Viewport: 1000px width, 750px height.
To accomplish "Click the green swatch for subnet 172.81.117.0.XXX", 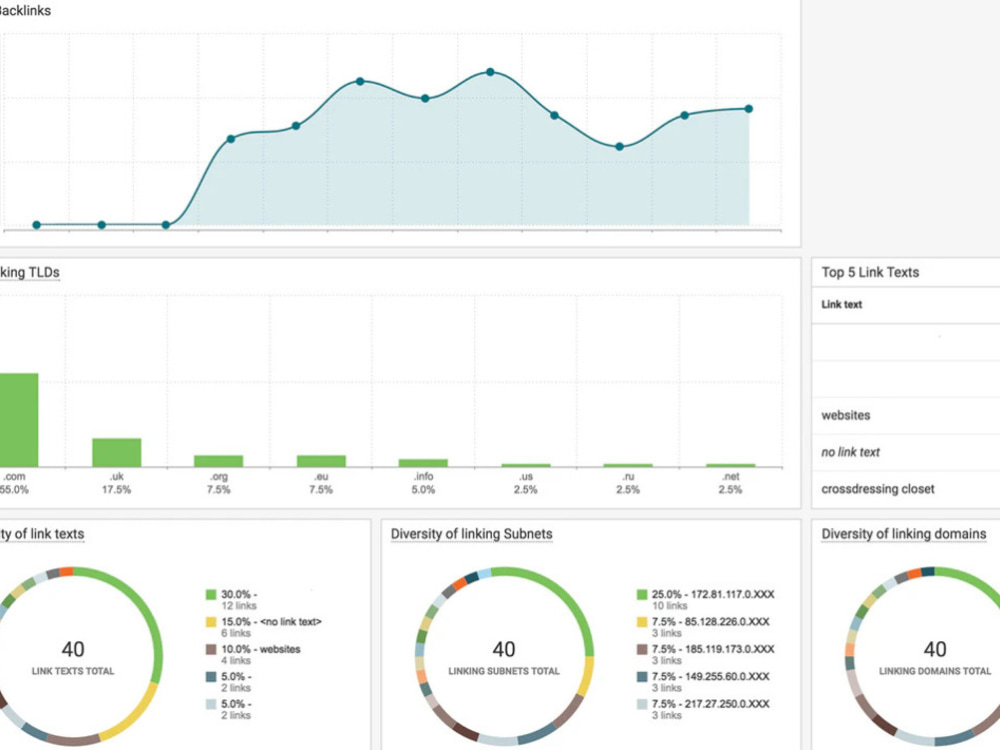I will [642, 594].
